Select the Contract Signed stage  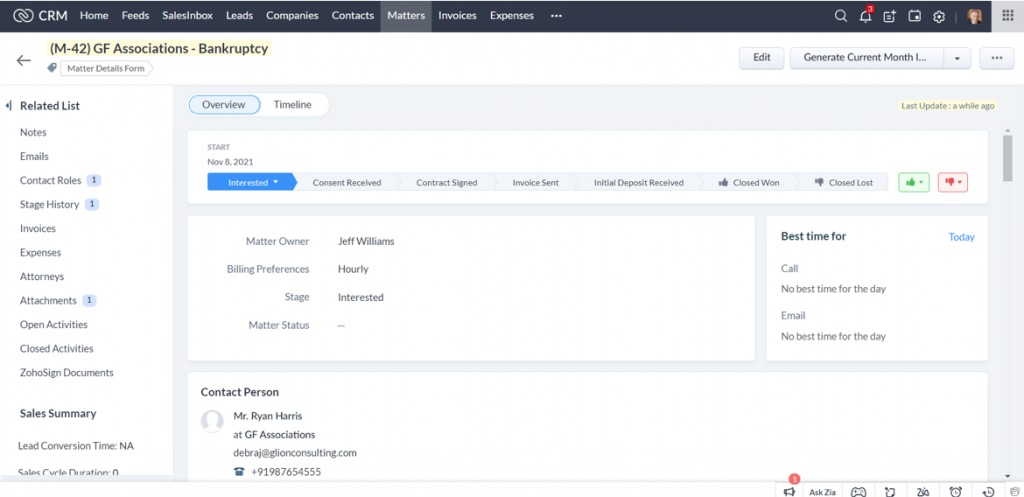pos(447,183)
